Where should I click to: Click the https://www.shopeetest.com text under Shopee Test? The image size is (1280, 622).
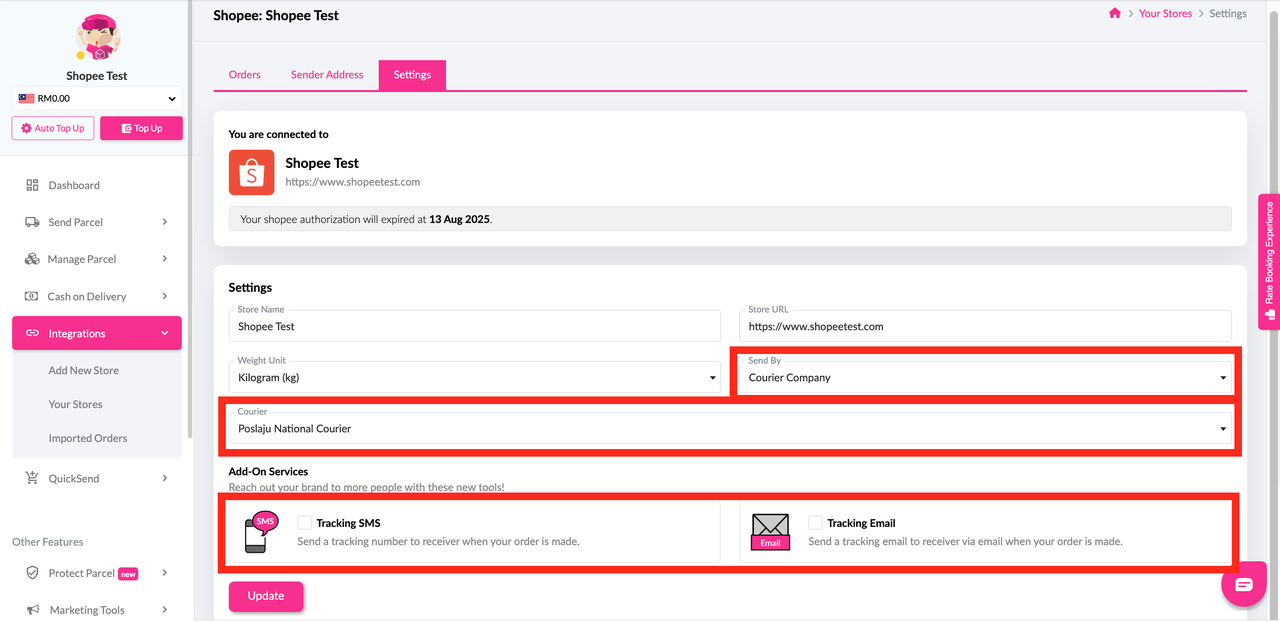(353, 182)
